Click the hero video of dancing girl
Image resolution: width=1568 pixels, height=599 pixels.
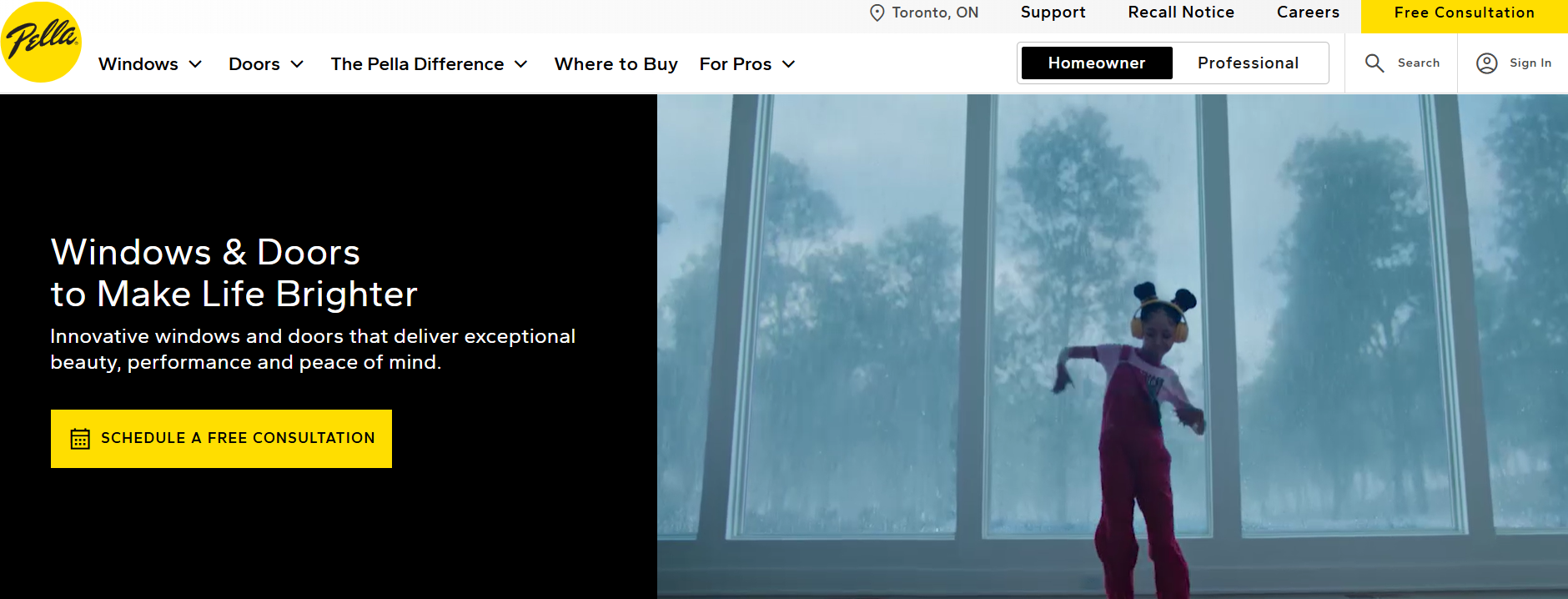[1113, 346]
